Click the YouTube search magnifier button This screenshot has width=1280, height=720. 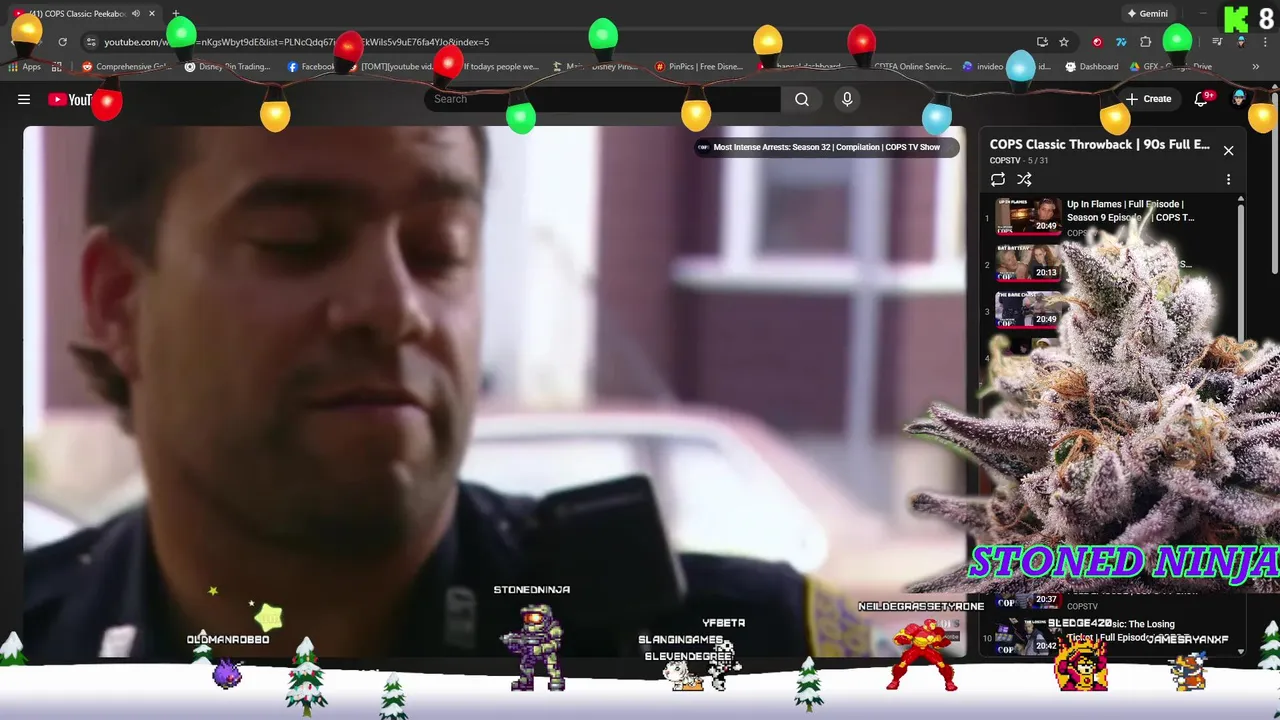pos(802,99)
